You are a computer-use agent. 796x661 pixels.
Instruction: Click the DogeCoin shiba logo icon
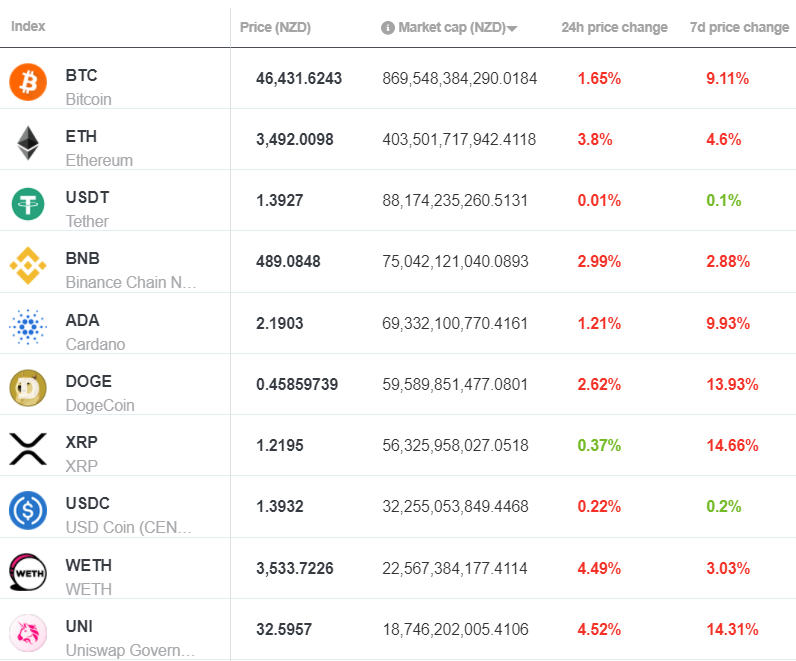pyautogui.click(x=28, y=388)
